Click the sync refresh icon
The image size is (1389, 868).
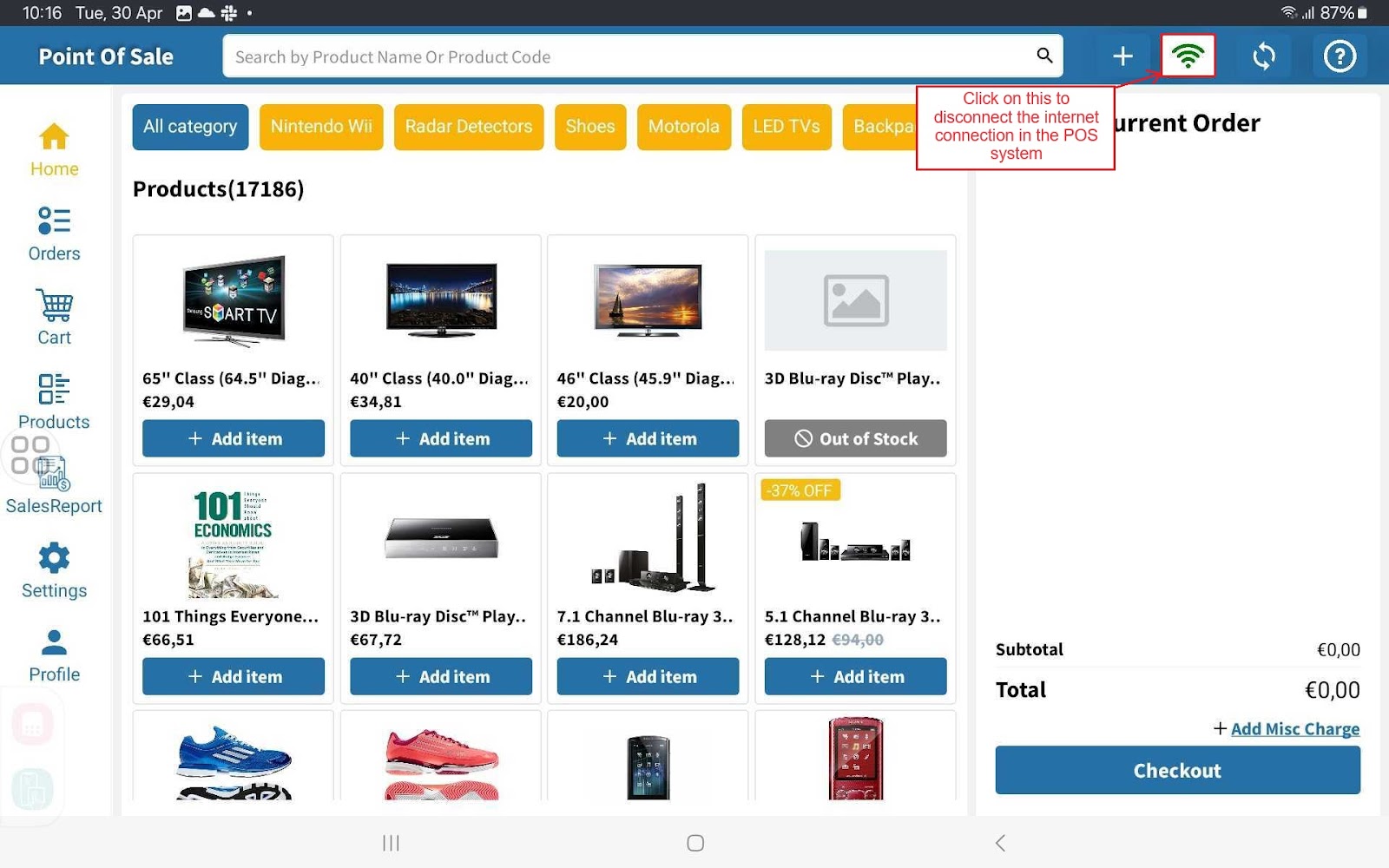tap(1263, 56)
